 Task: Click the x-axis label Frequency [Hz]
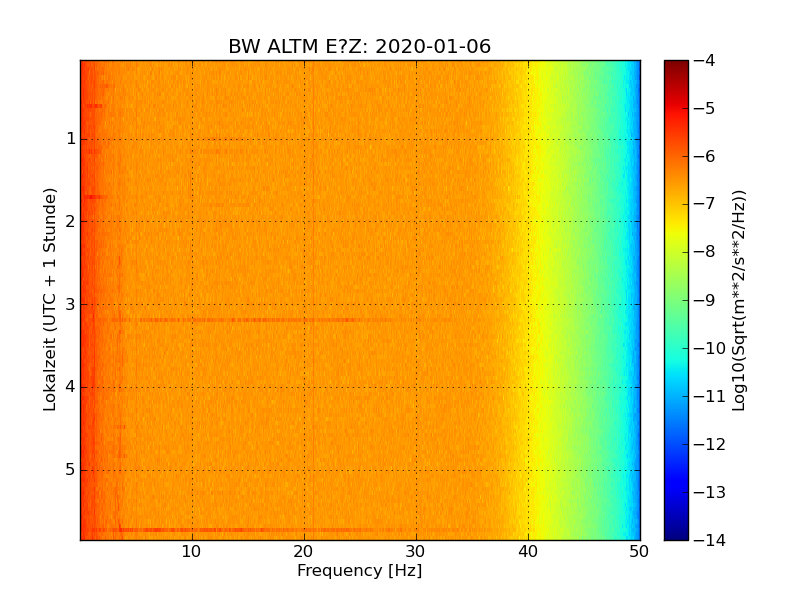coord(360,570)
